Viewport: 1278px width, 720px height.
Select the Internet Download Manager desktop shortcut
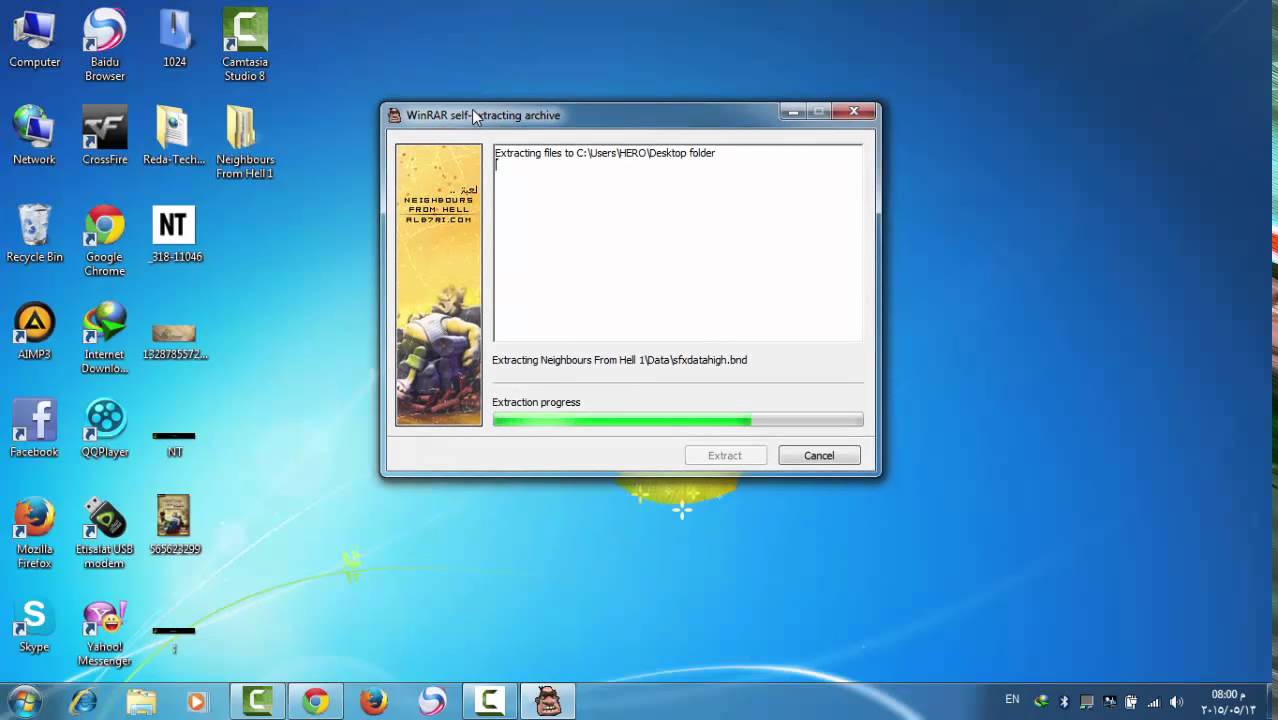pyautogui.click(x=104, y=337)
